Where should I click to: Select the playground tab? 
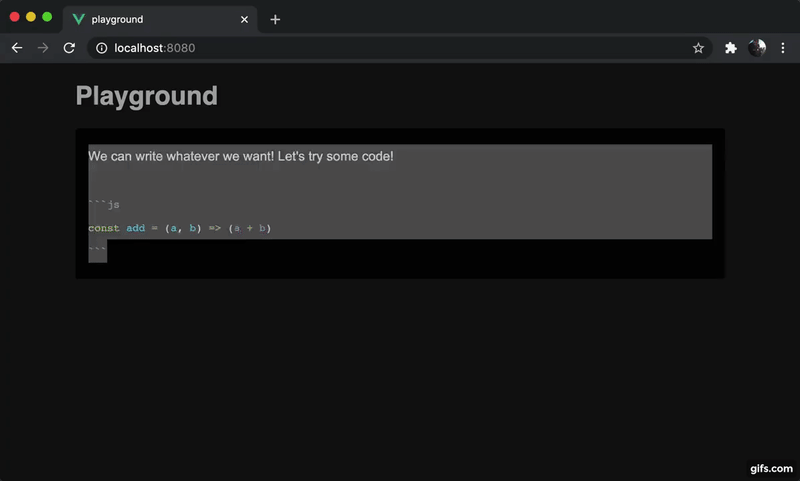[x=160, y=19]
